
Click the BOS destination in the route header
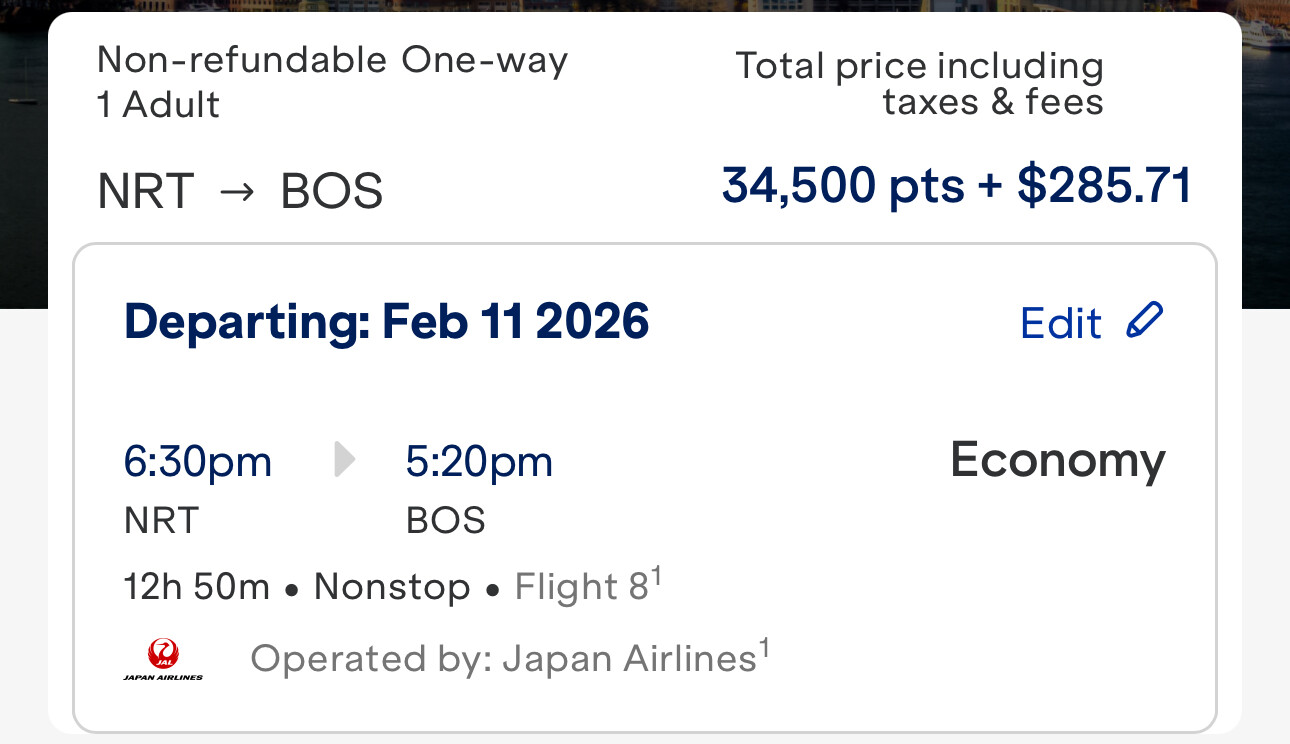(x=331, y=191)
